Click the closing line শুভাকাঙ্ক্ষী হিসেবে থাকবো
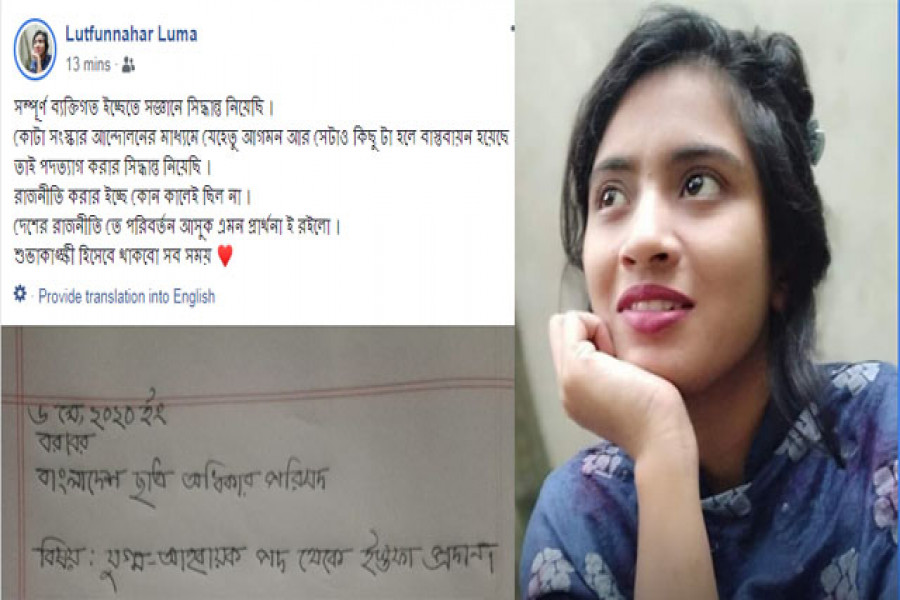Image resolution: width=900 pixels, height=600 pixels. pos(113,257)
